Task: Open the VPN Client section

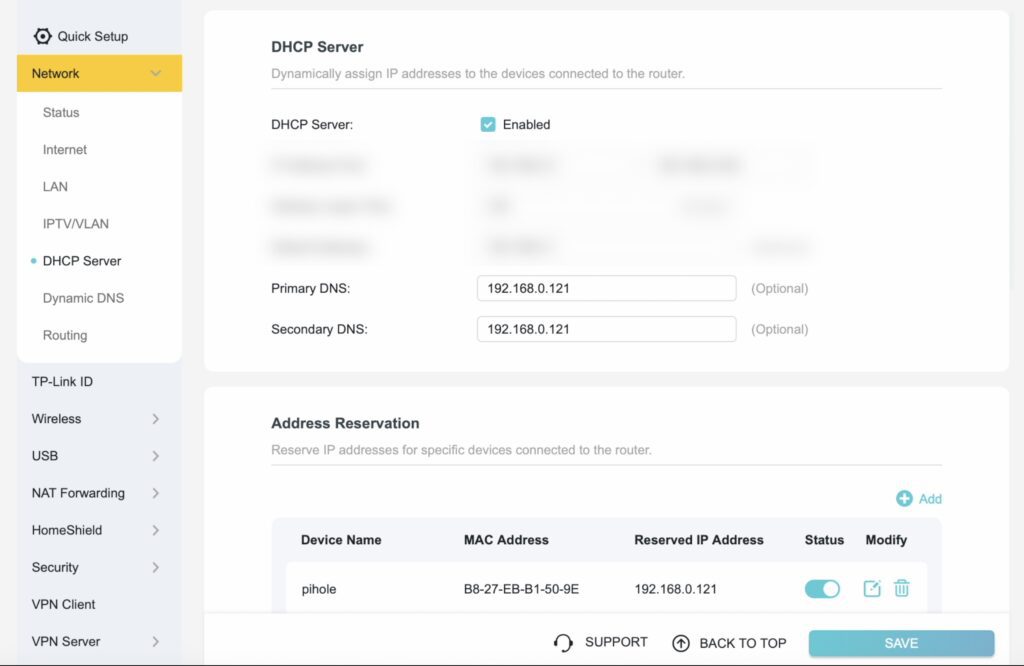Action: click(x=63, y=604)
